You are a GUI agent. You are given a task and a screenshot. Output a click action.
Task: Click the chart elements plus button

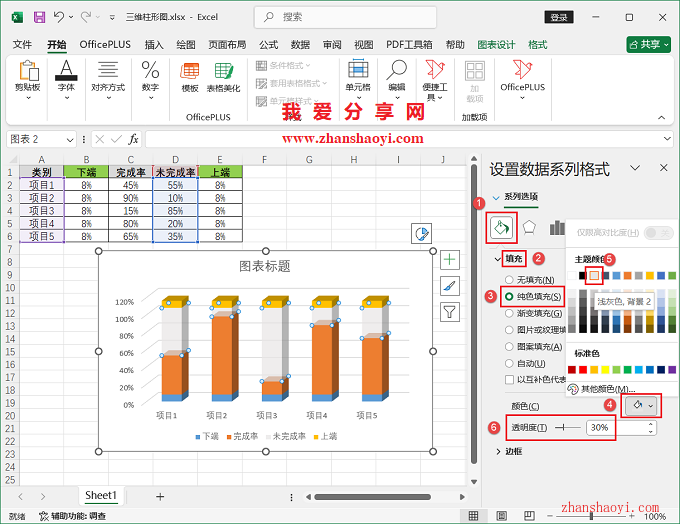(450, 260)
